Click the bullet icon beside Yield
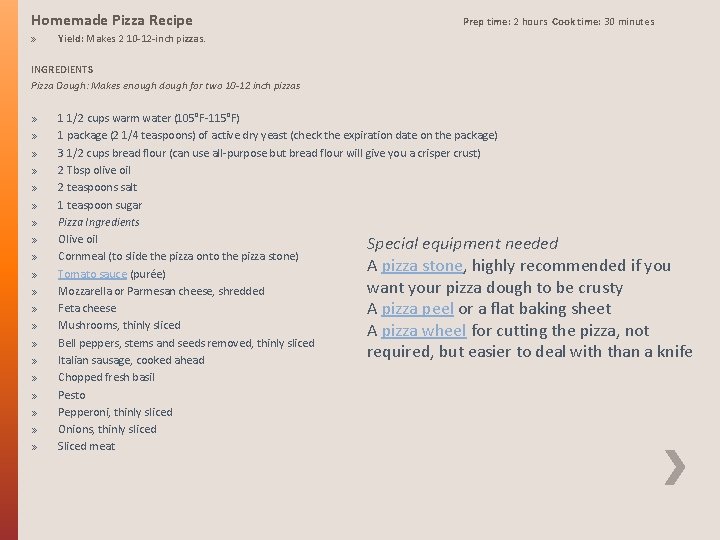 [34, 39]
